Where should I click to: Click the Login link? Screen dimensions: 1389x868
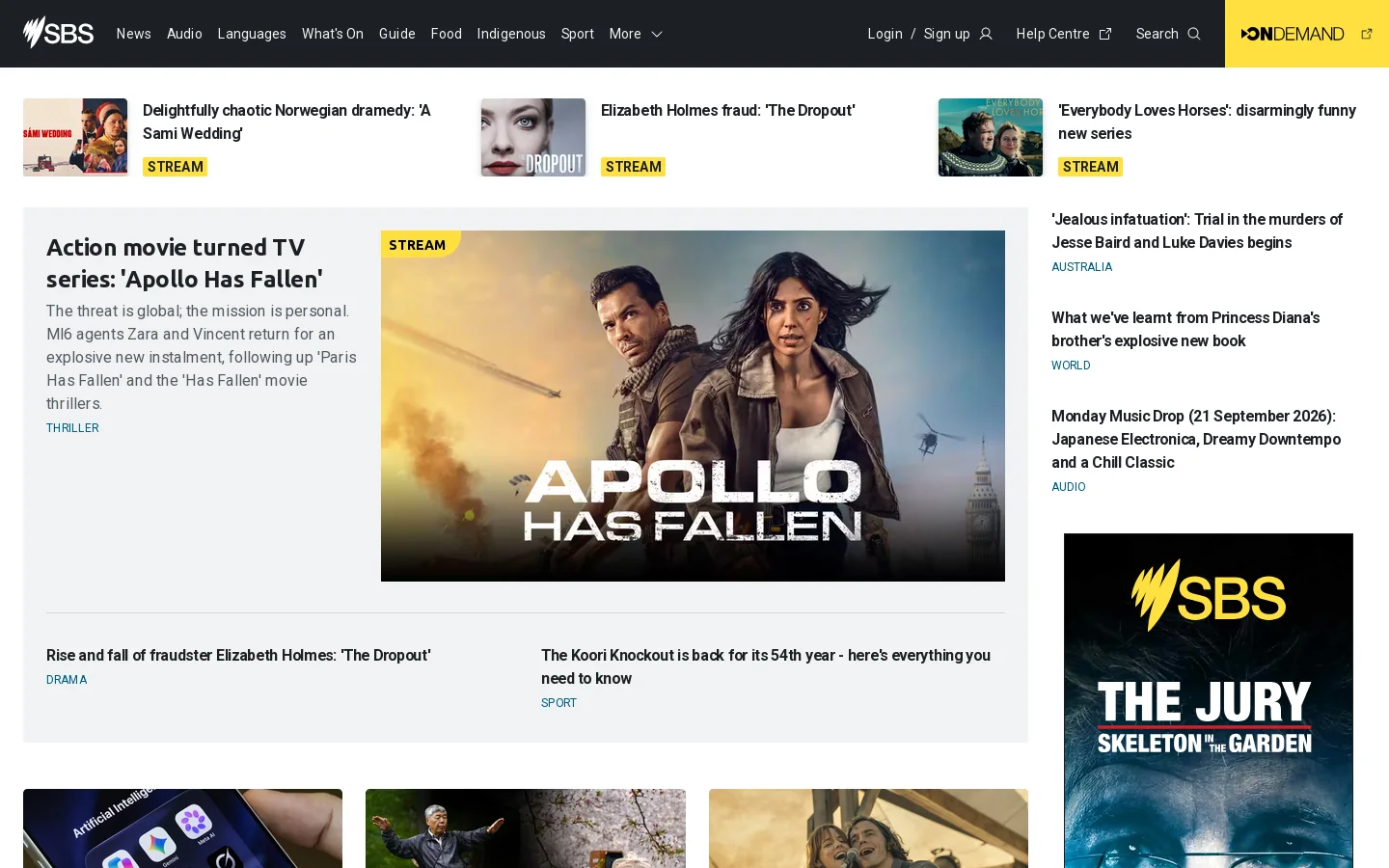(x=885, y=34)
